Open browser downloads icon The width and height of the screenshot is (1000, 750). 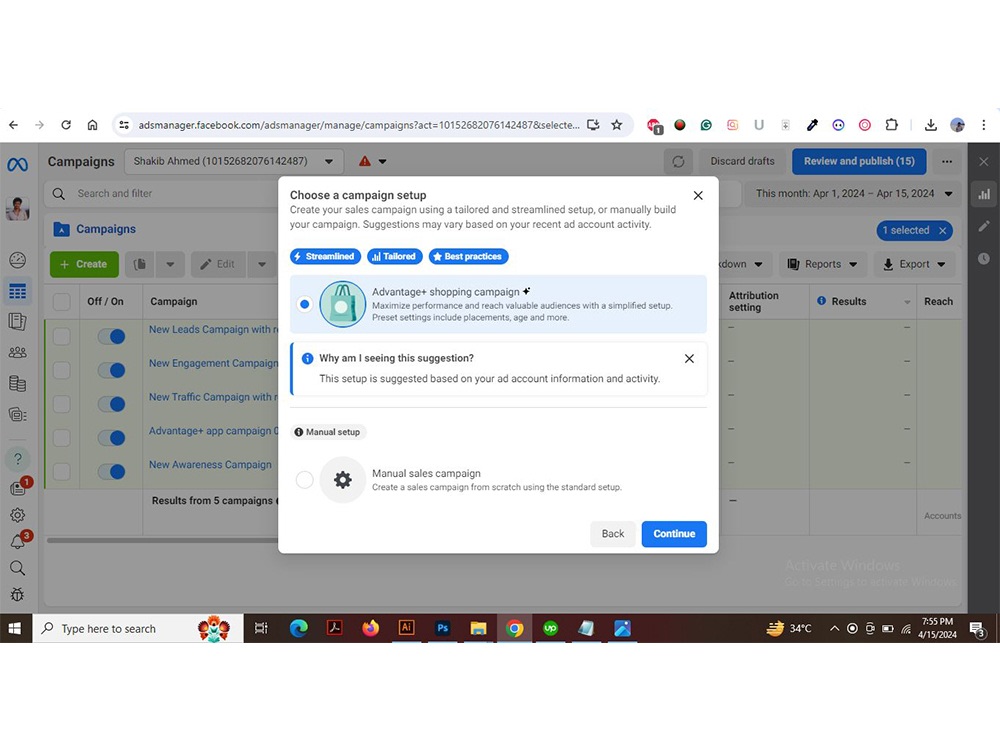[930, 125]
